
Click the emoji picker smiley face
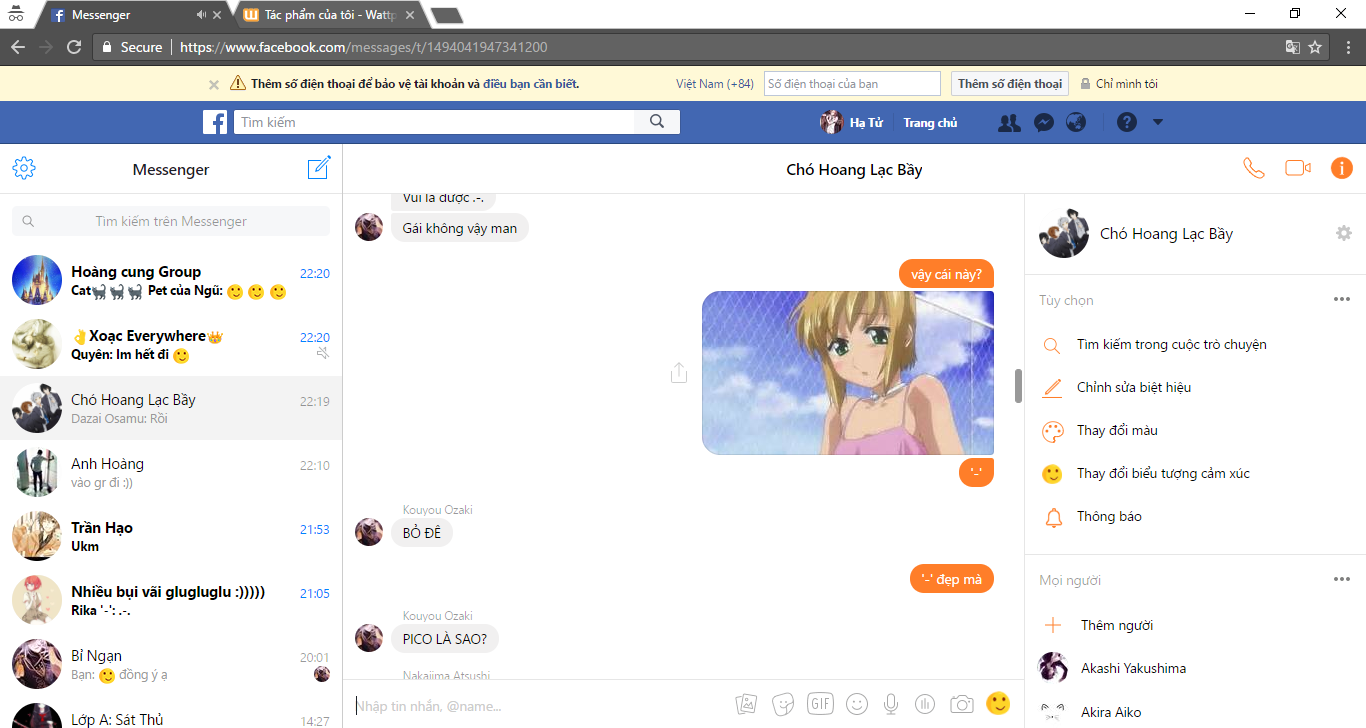tap(857, 704)
